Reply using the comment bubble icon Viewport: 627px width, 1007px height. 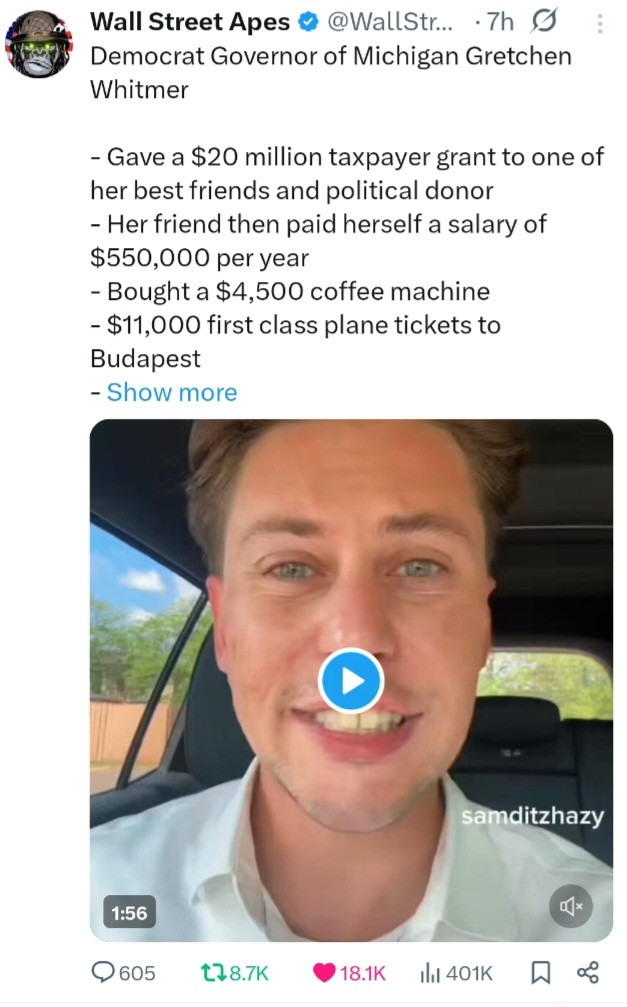(x=104, y=972)
